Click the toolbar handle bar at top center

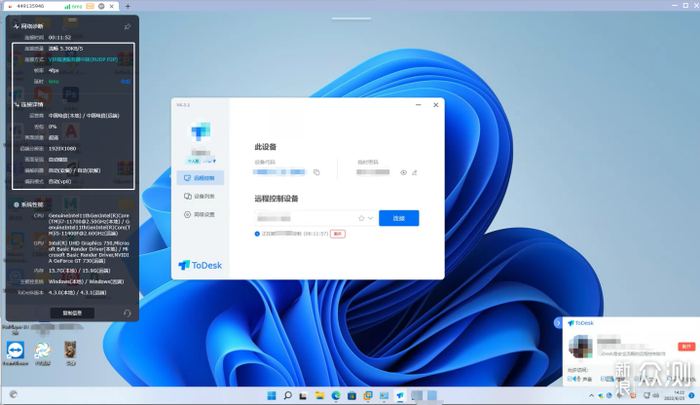point(351,19)
